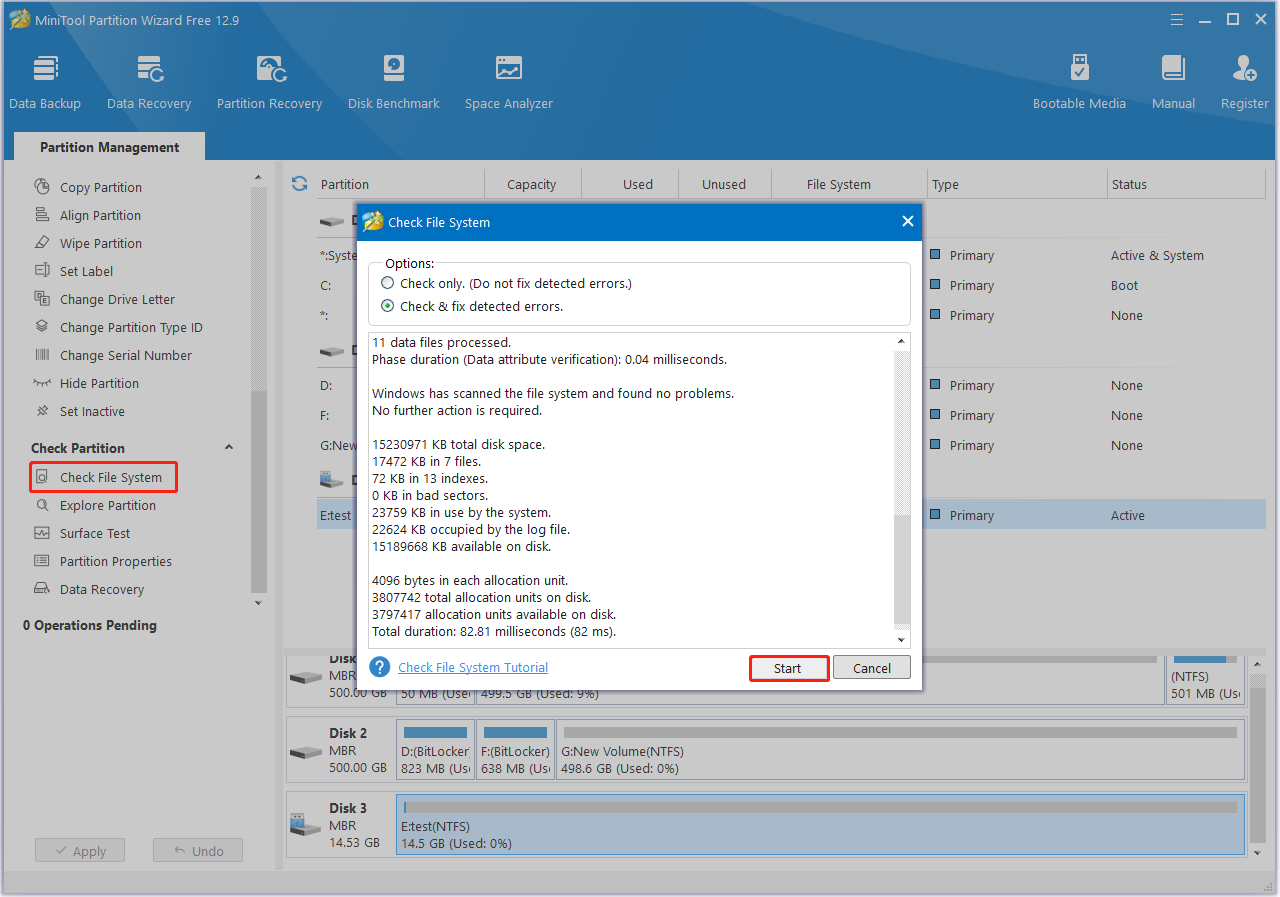
Task: Click the Start button
Action: (x=788, y=668)
